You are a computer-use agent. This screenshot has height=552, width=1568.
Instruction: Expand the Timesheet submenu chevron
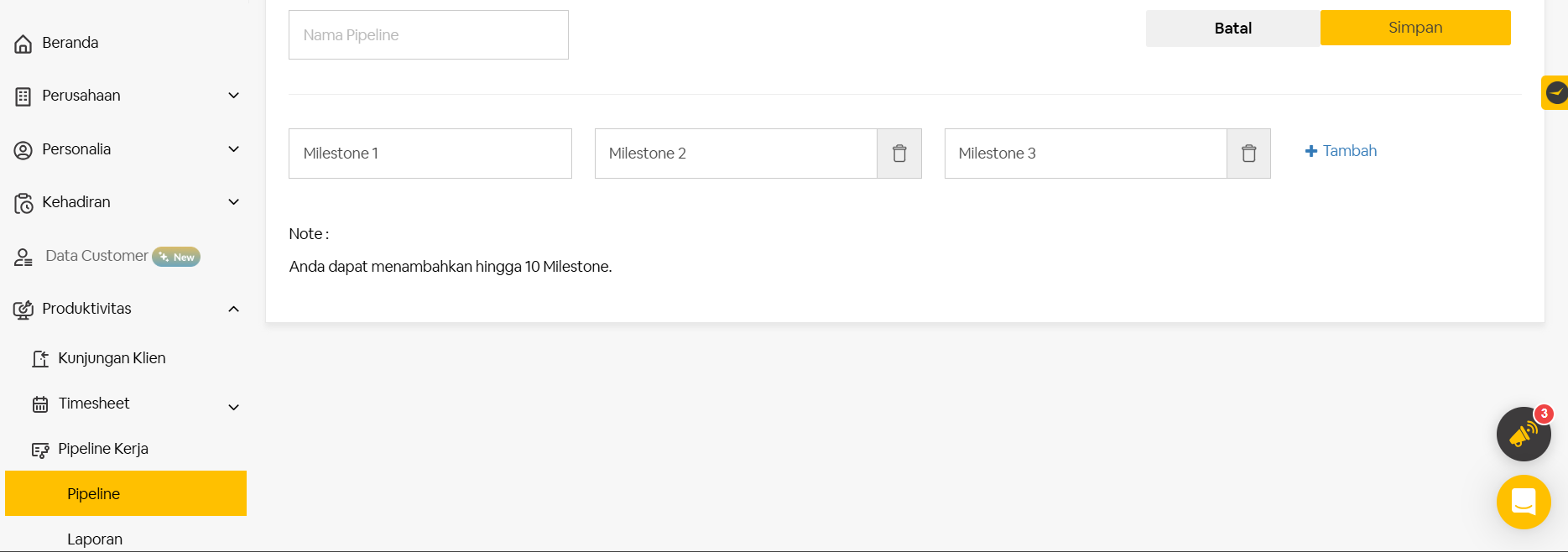click(x=234, y=407)
